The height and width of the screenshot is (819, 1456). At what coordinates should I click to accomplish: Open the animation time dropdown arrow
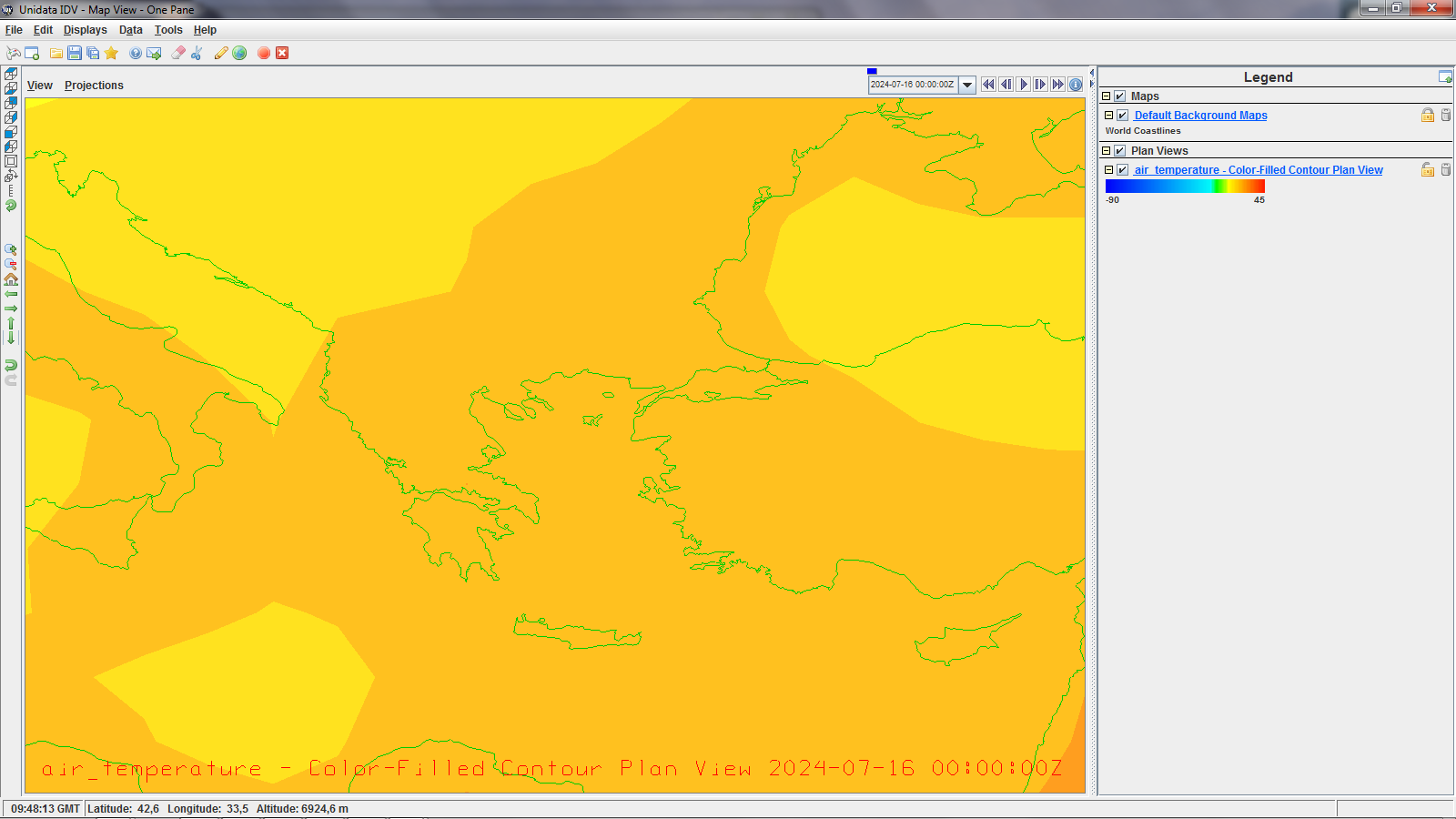(967, 85)
